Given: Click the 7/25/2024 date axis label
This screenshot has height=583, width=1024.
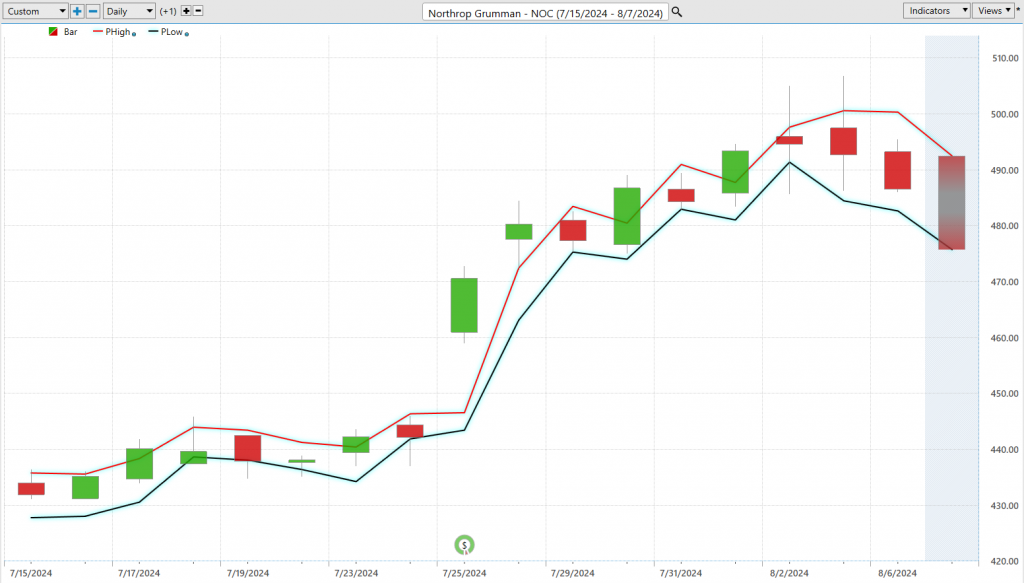Looking at the screenshot, I should tap(464, 573).
